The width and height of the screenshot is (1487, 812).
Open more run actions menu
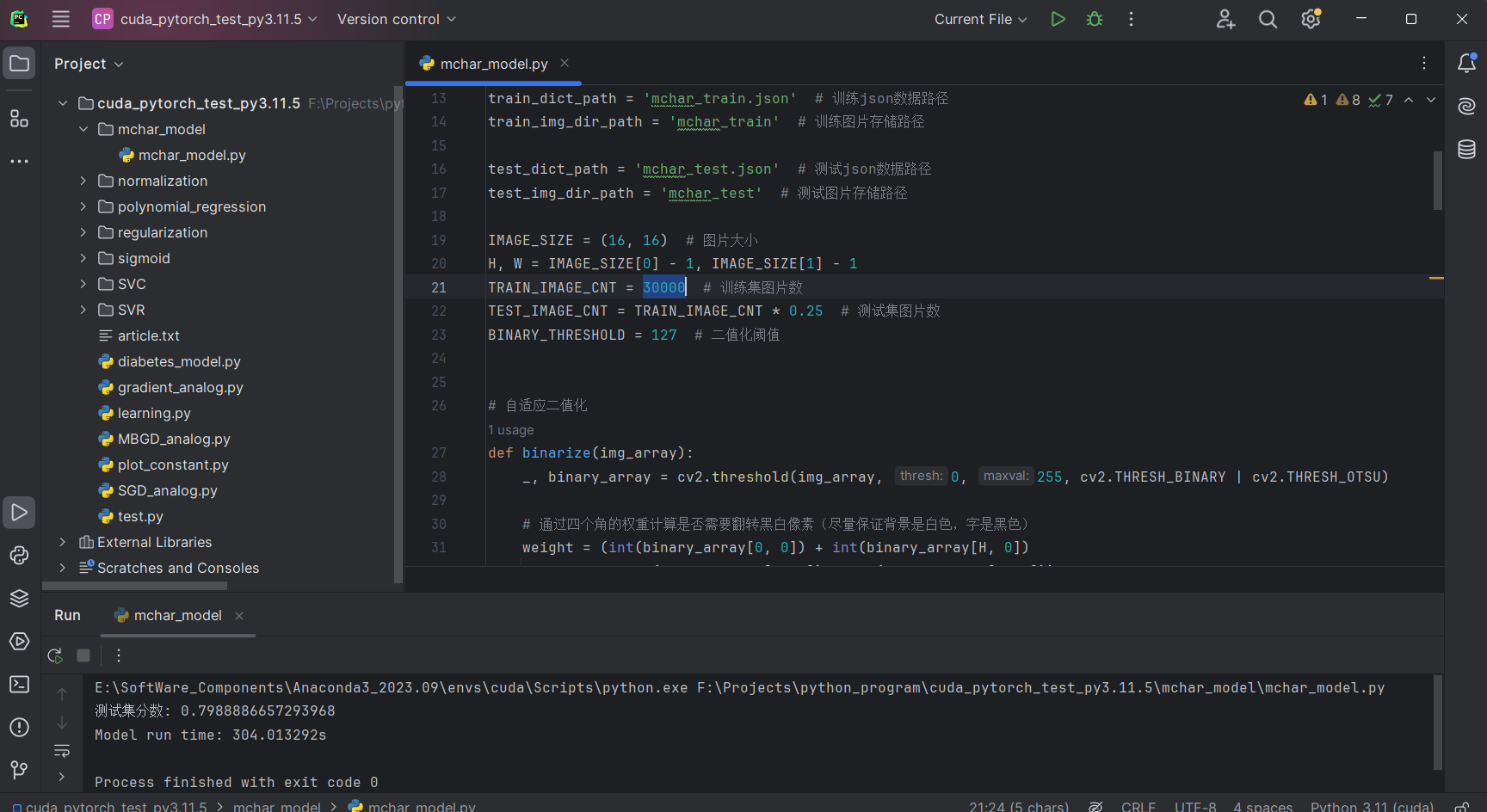(x=1131, y=19)
